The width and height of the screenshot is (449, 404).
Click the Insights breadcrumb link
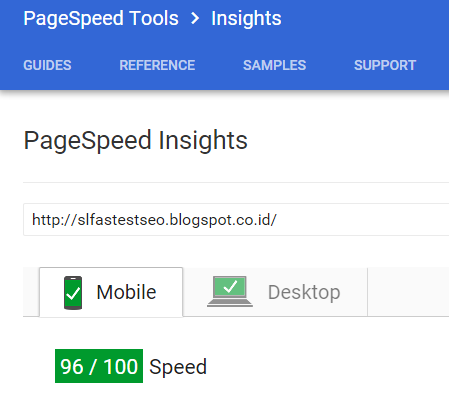click(x=246, y=19)
